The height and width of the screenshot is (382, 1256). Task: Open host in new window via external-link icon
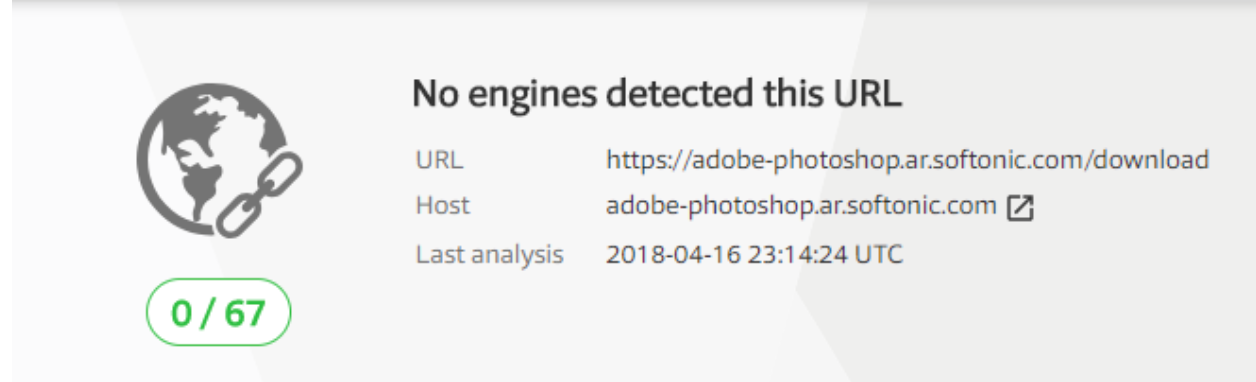click(1020, 208)
